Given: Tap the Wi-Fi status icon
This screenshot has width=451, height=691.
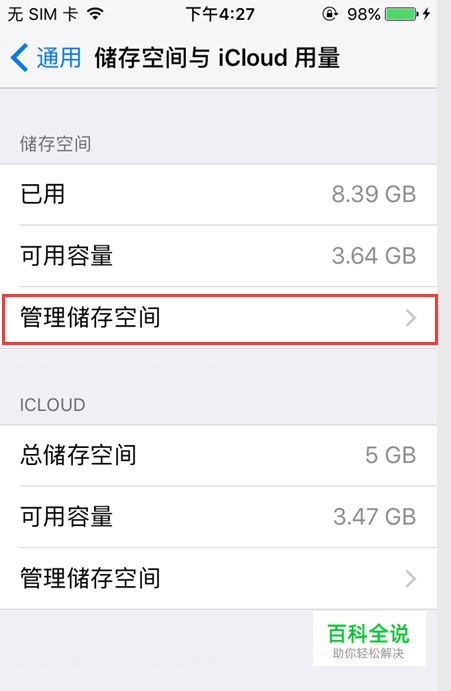Looking at the screenshot, I should (x=95, y=14).
